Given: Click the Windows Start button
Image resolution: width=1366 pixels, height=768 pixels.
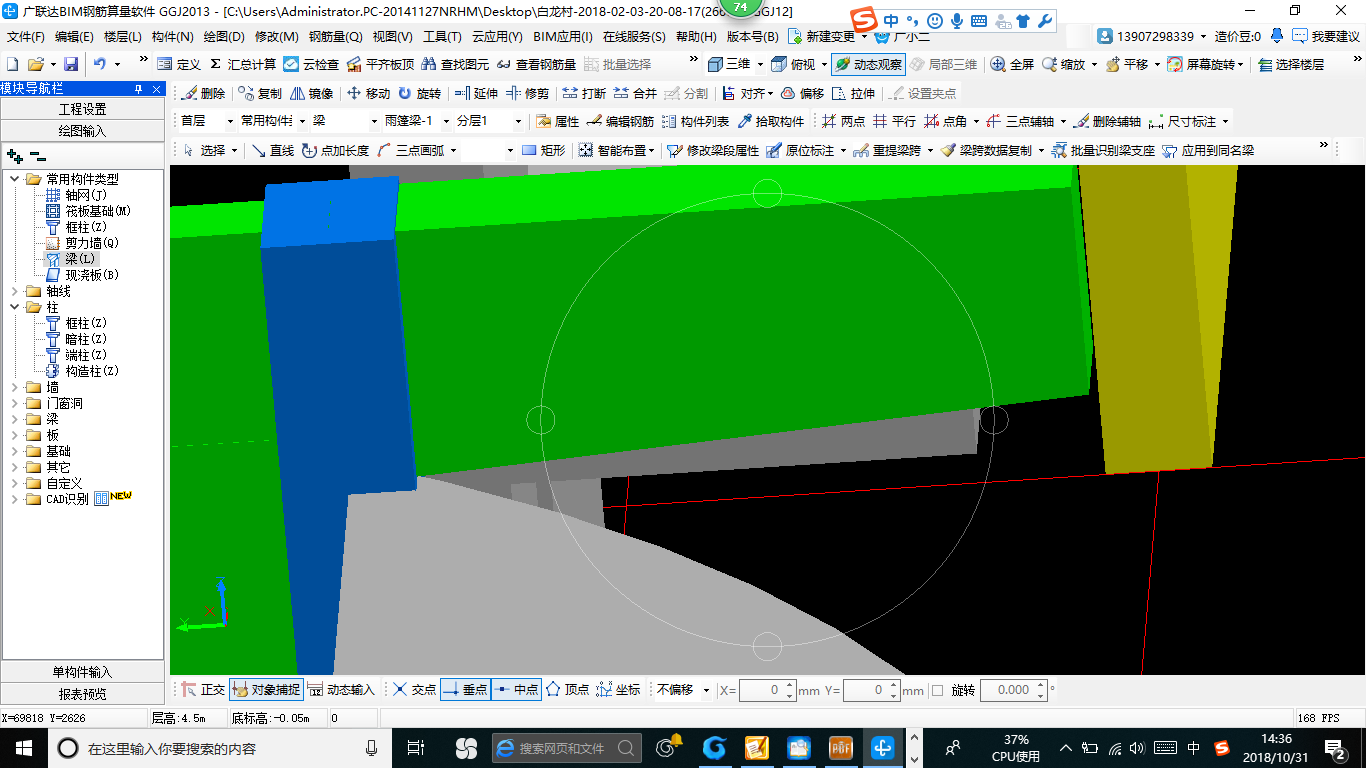Looking at the screenshot, I should 22,747.
